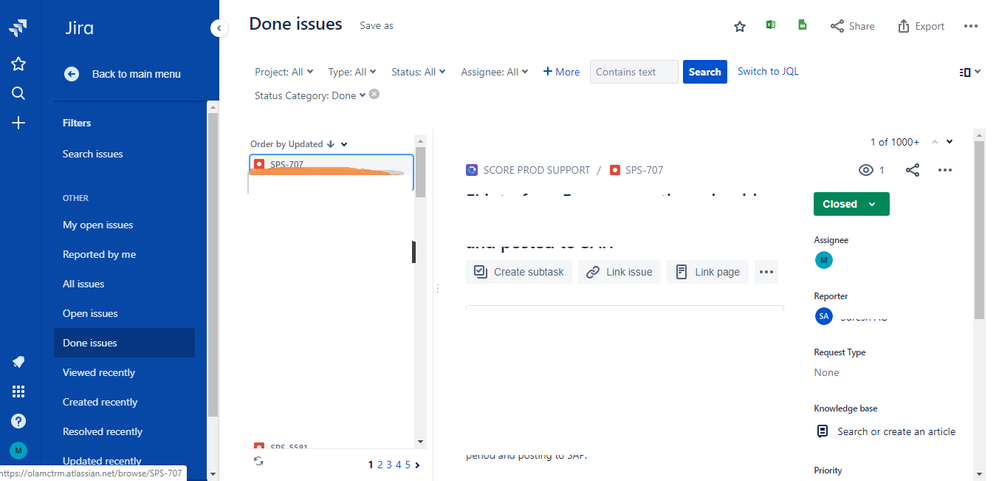Open the Reported by me filter
Viewport: 999px width, 481px height.
click(99, 254)
